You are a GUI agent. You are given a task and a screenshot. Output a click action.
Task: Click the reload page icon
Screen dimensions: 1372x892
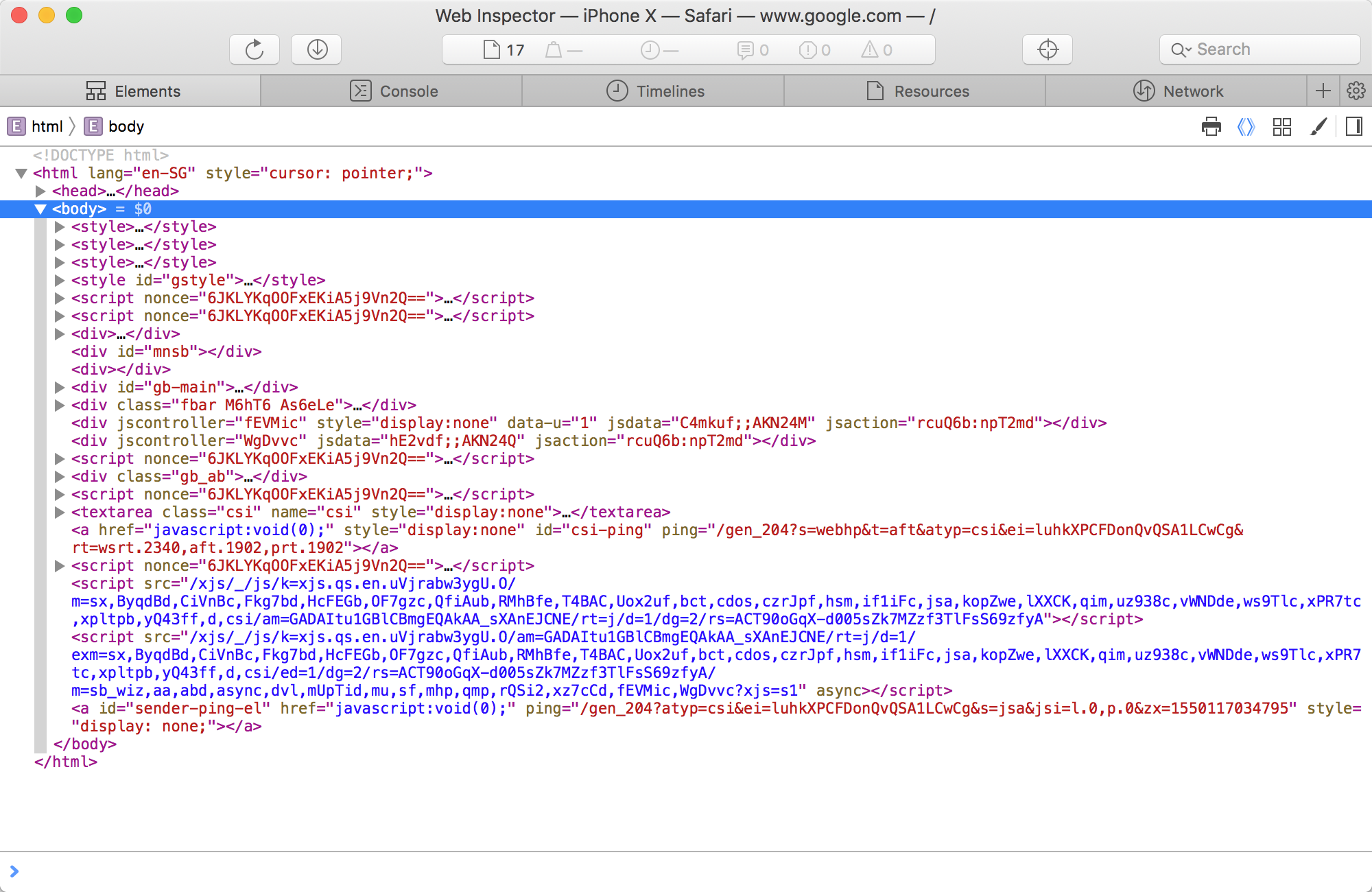click(255, 49)
